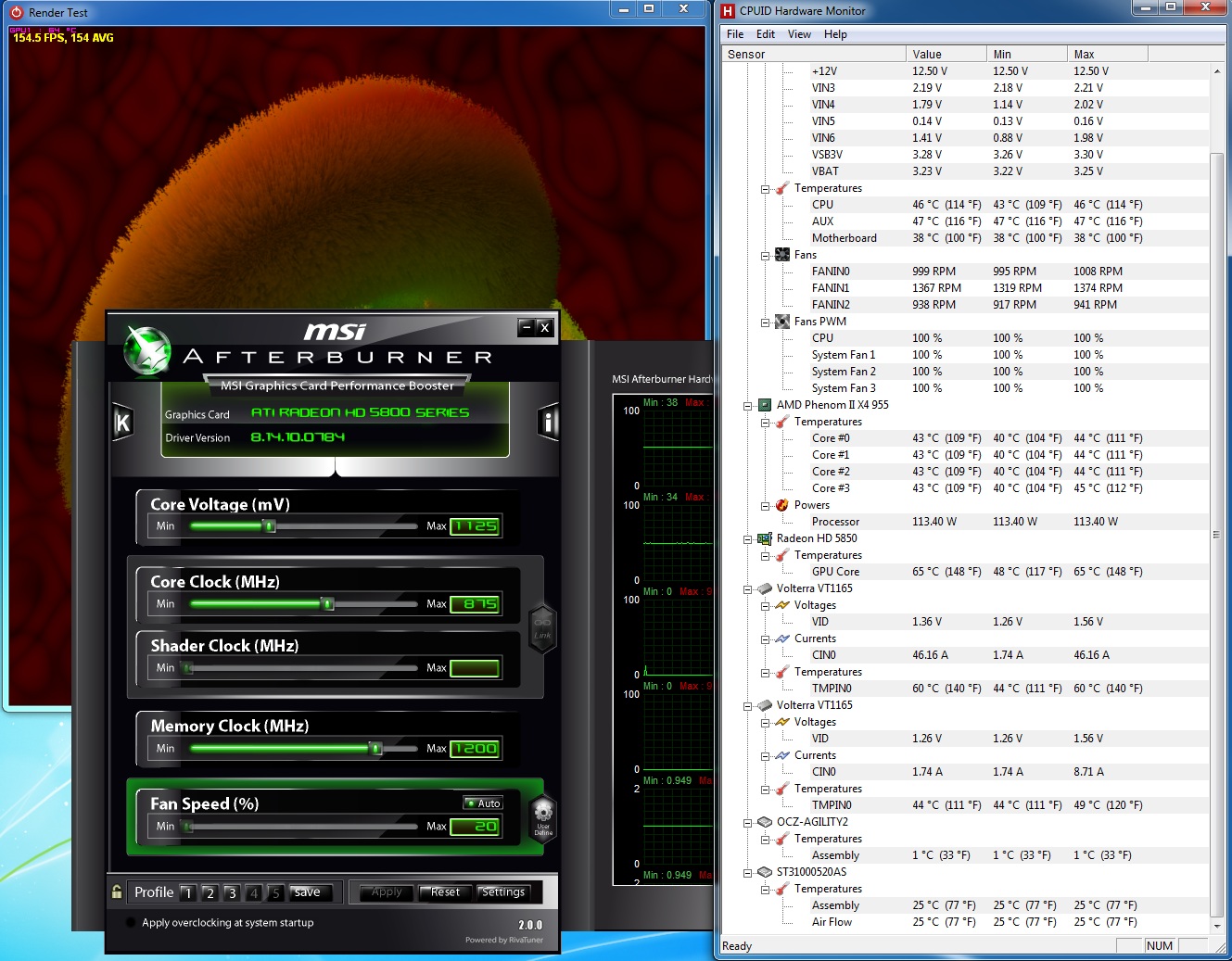1232x961 pixels.
Task: Collapse the OCZ-AGILITY2 node
Action: [748, 823]
